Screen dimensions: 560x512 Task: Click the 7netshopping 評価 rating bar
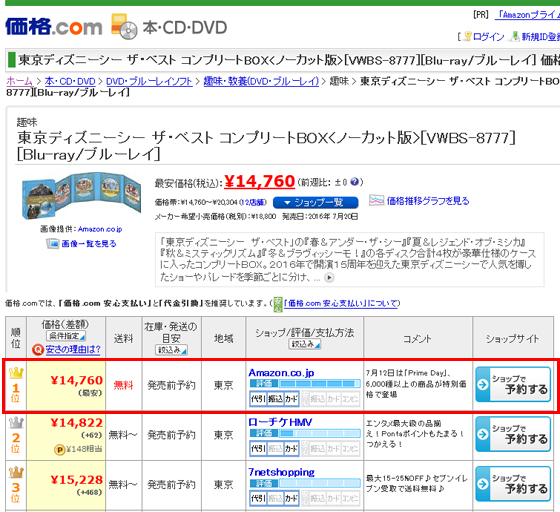(x=305, y=483)
